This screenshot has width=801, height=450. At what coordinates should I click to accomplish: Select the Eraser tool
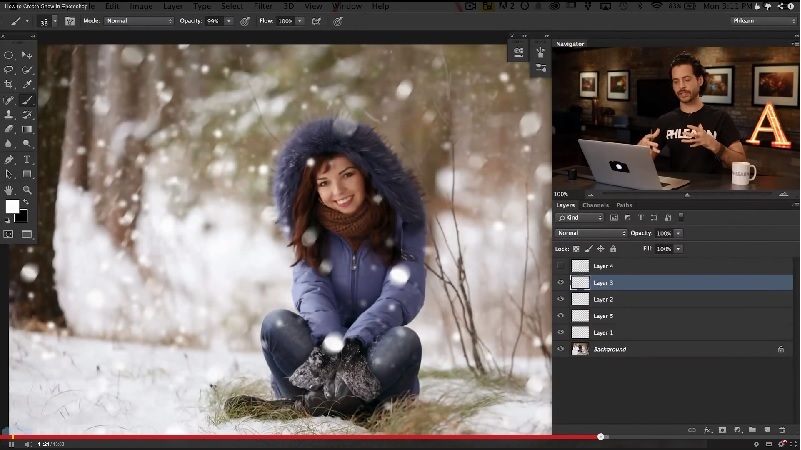coord(9,130)
